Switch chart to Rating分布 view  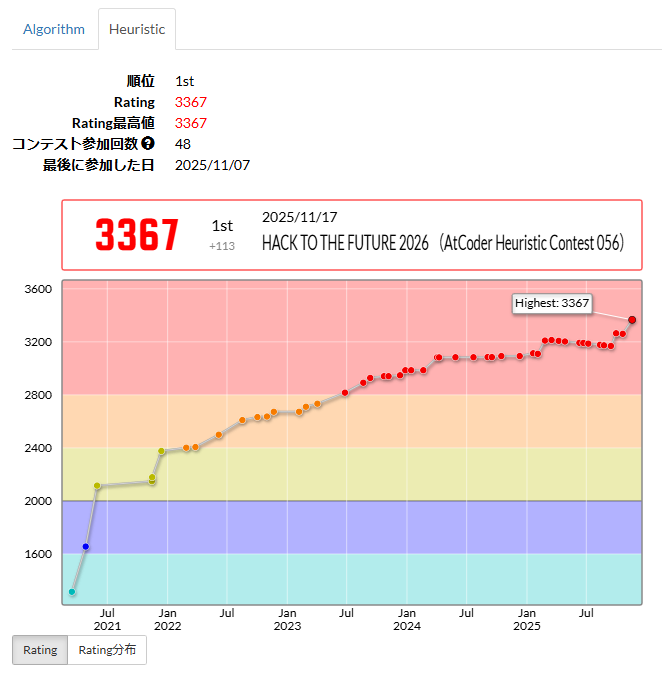point(107,650)
